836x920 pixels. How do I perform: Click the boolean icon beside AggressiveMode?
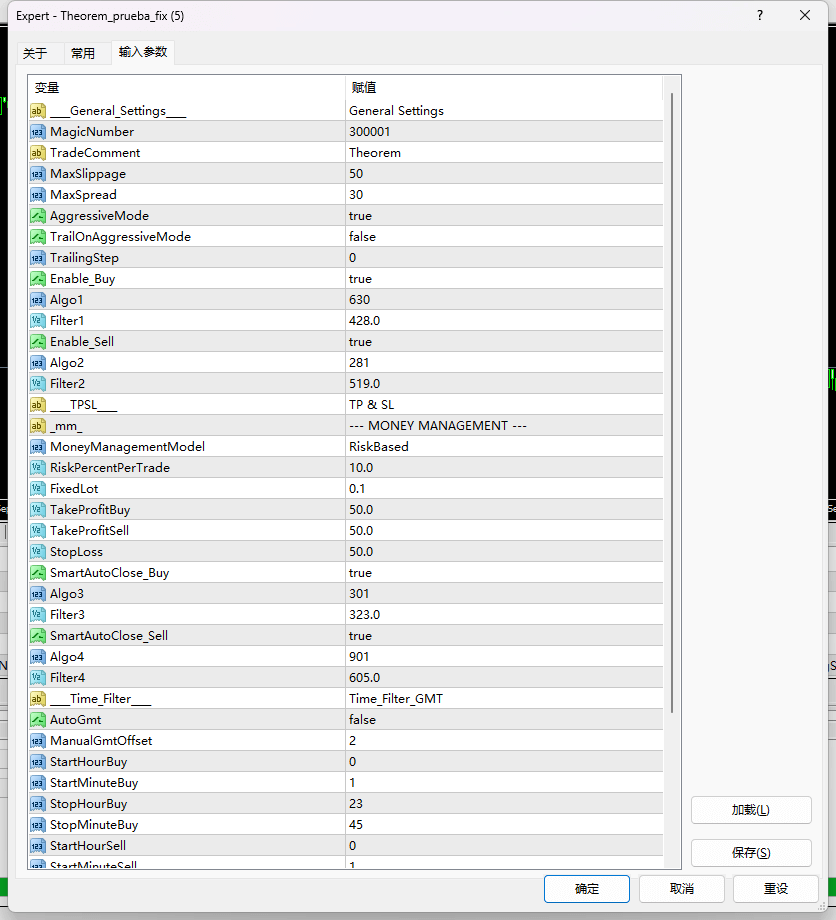(38, 216)
